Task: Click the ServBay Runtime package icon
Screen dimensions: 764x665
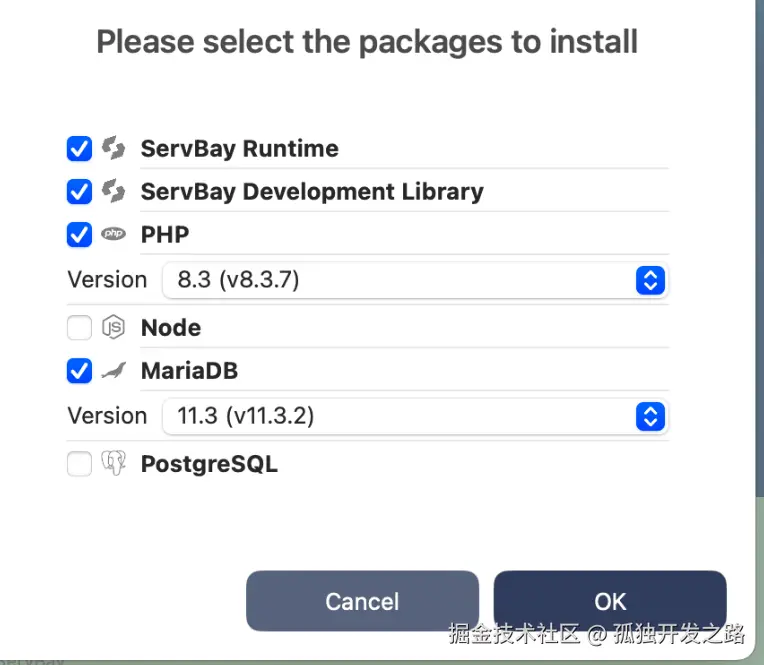Action: click(114, 149)
